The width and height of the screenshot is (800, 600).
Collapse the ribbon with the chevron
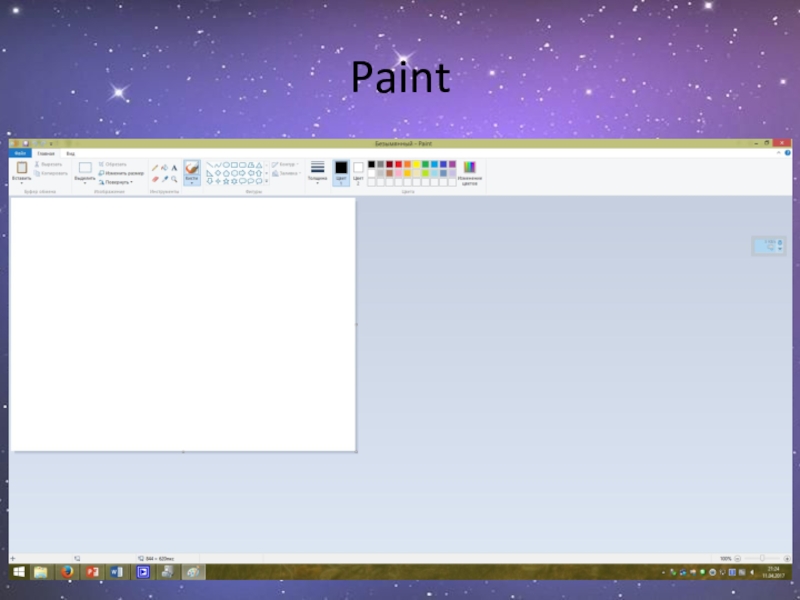[x=778, y=153]
